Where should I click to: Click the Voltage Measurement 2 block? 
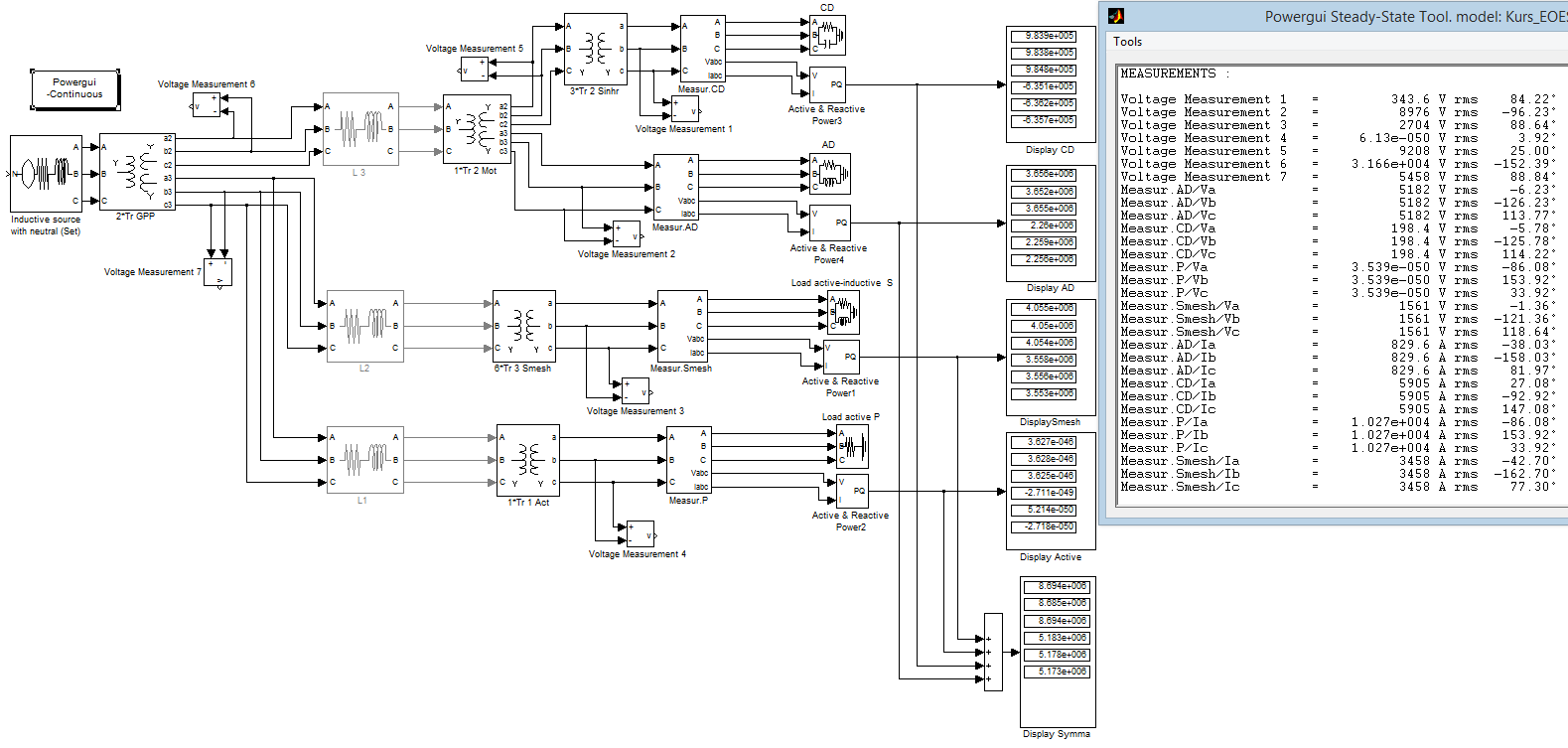pos(627,232)
